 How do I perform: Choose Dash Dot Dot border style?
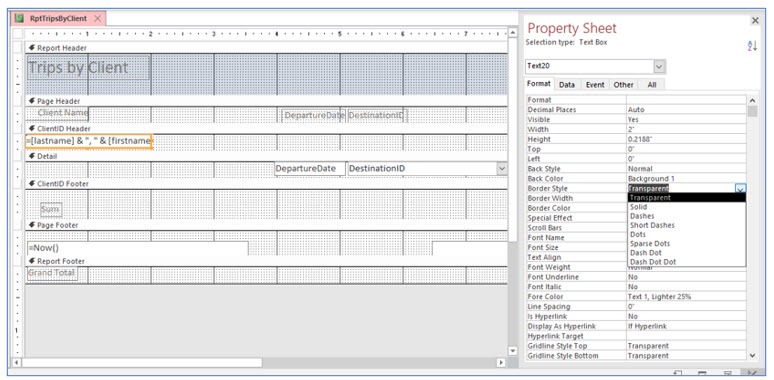coord(686,262)
